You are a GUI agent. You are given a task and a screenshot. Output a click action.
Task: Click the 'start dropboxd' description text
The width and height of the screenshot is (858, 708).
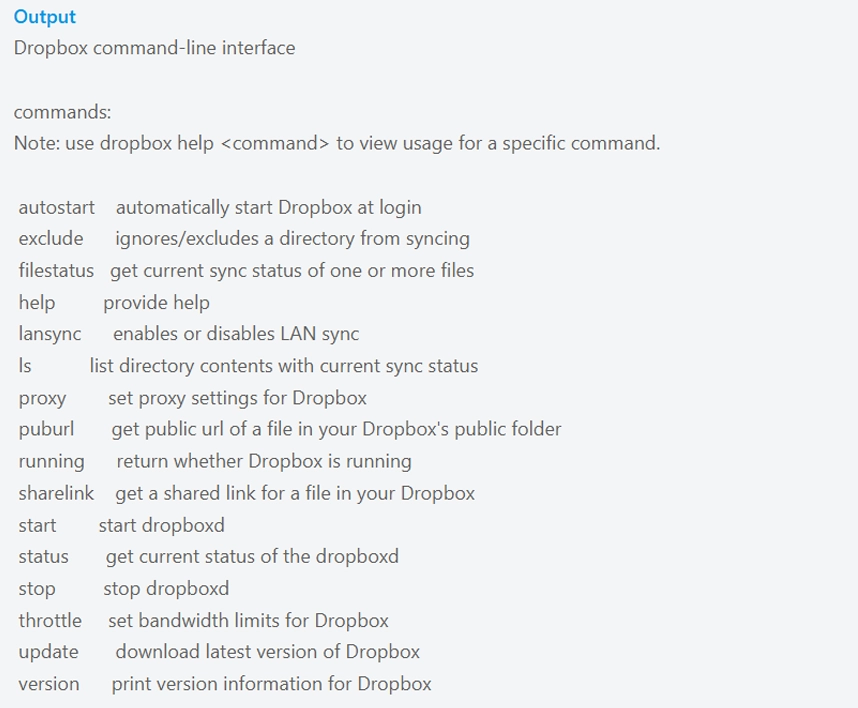(x=161, y=525)
